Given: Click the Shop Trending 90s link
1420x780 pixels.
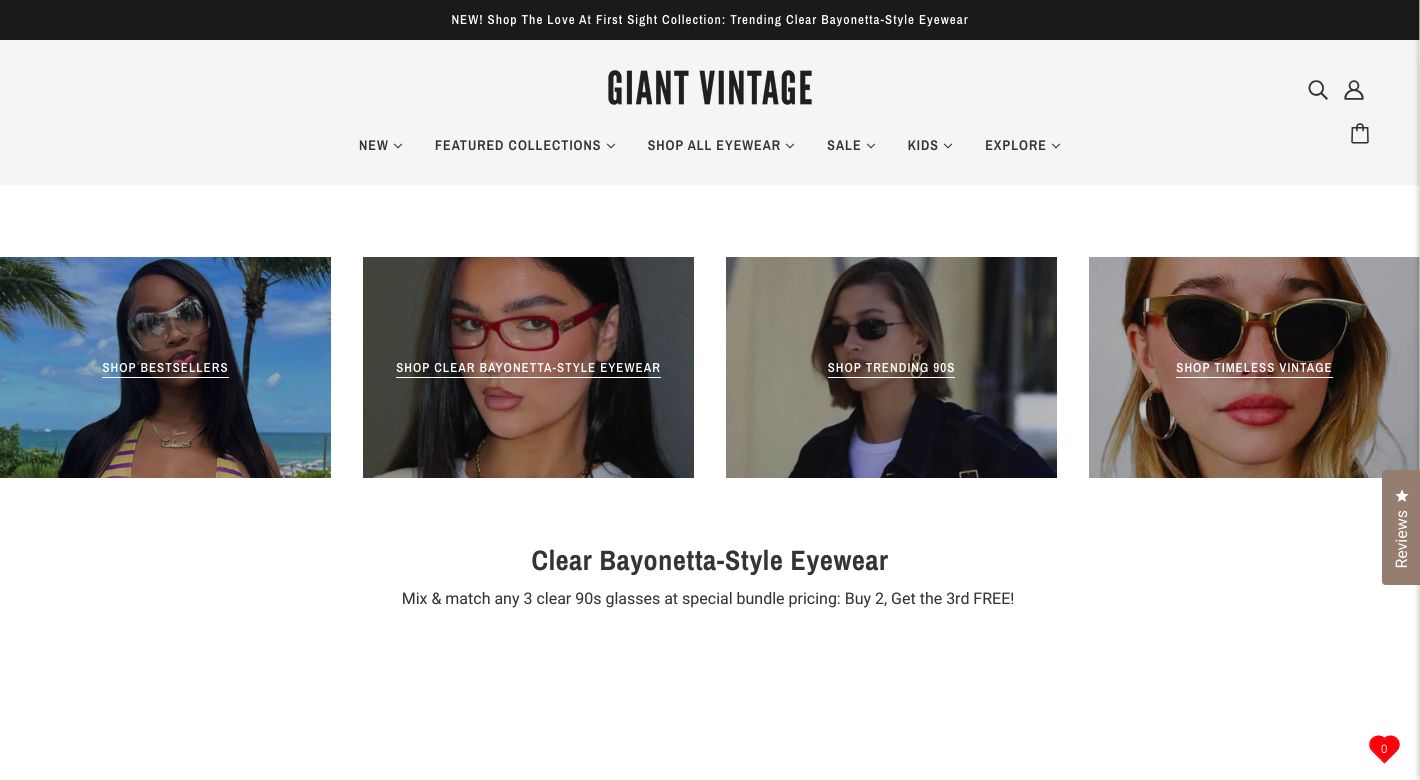Looking at the screenshot, I should [891, 368].
